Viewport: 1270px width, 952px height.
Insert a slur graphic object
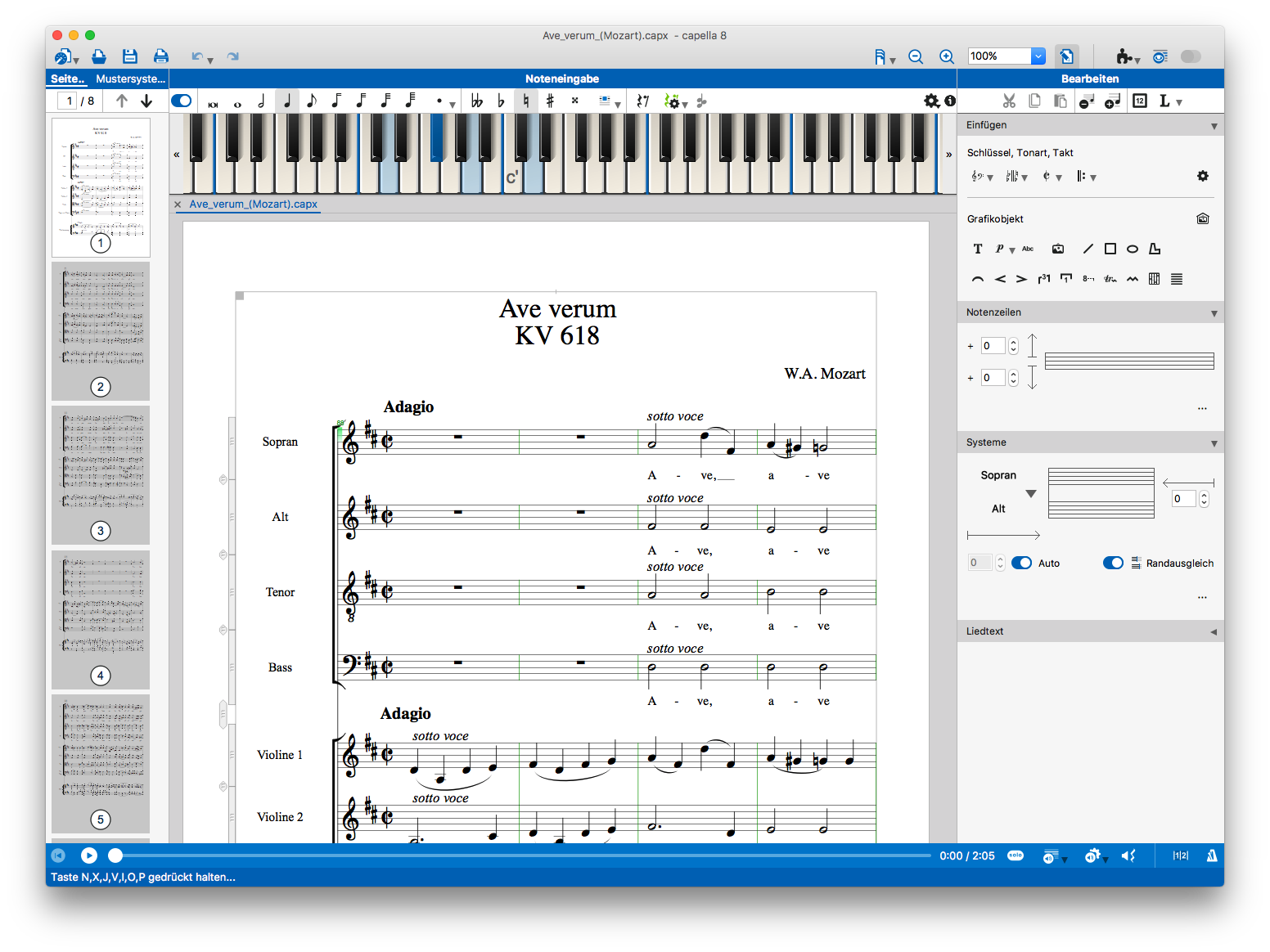[978, 279]
